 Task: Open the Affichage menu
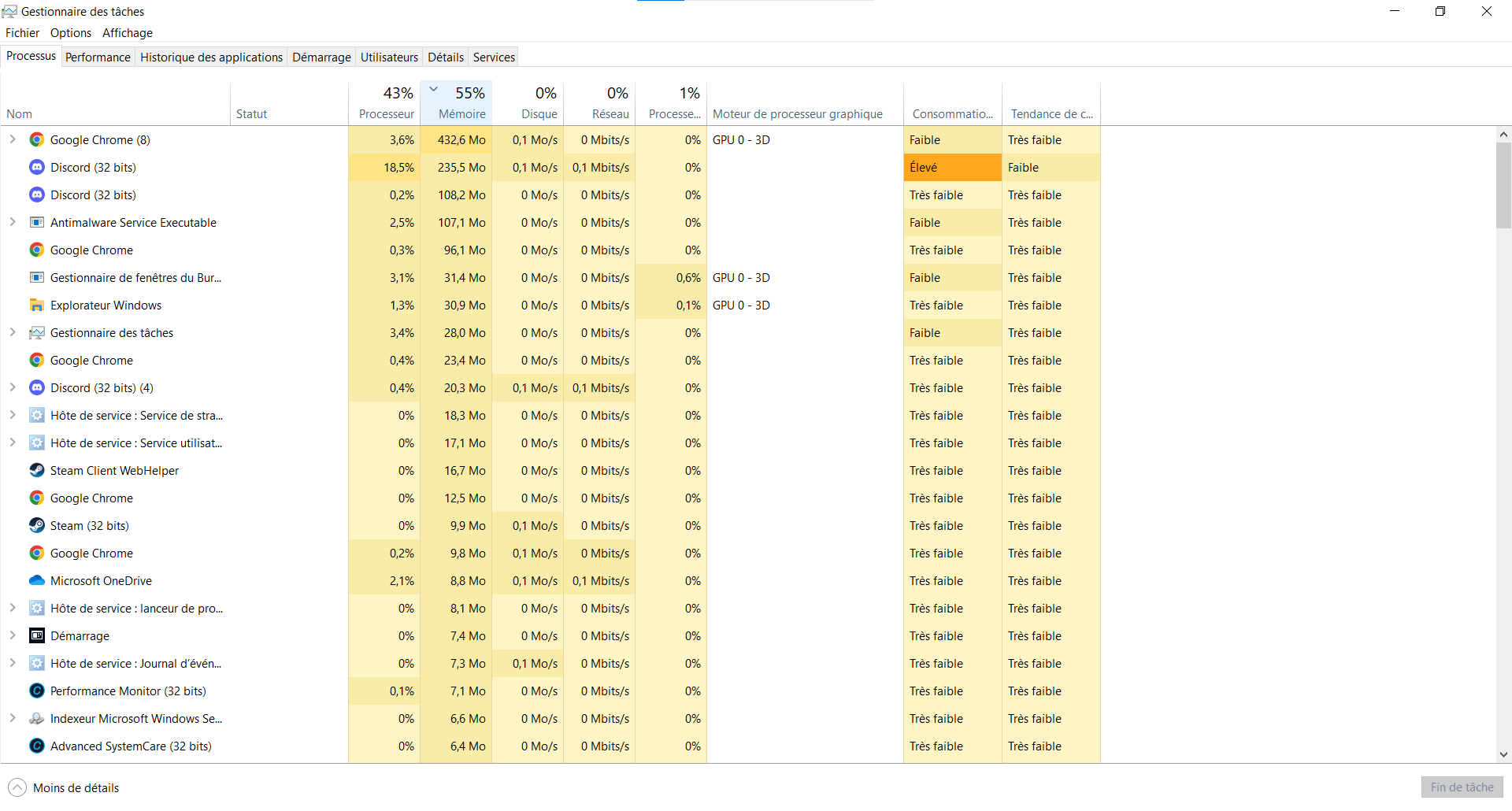tap(128, 33)
